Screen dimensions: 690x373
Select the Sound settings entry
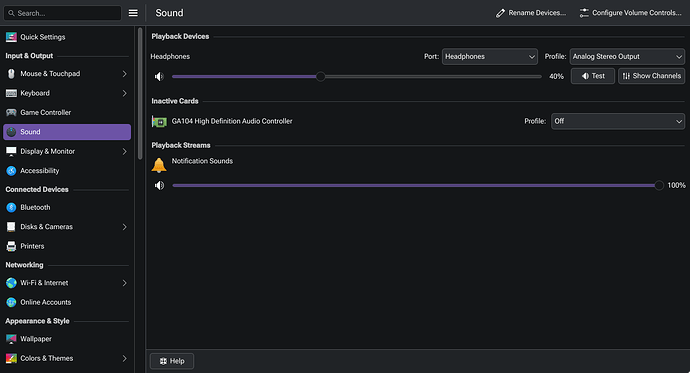67,132
